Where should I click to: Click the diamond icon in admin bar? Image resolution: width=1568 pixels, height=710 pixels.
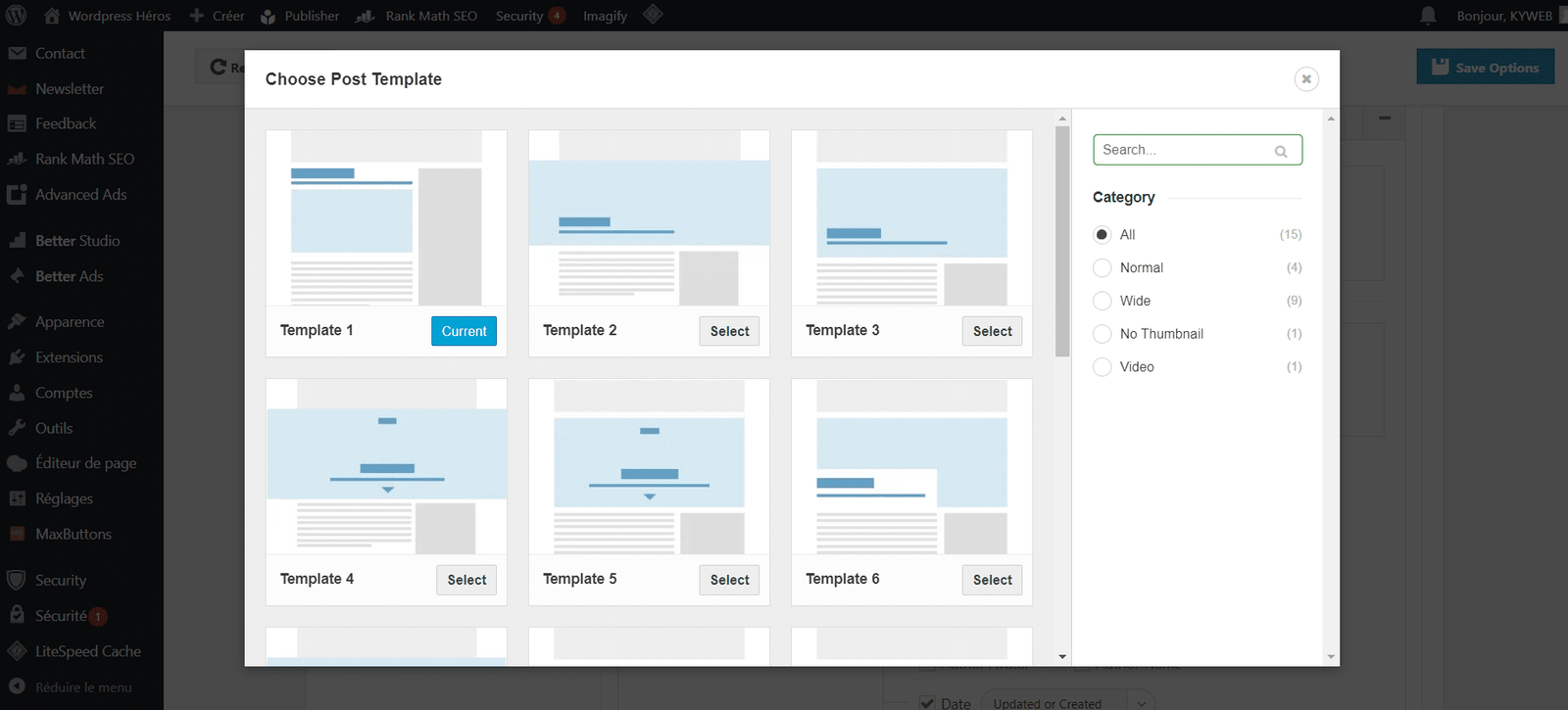pos(653,15)
